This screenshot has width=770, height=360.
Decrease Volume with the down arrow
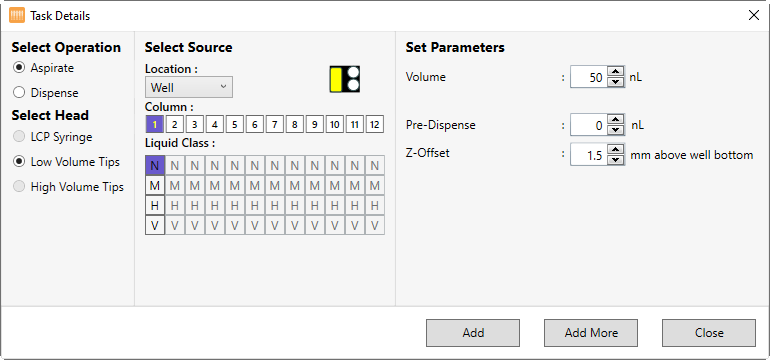tap(615, 83)
